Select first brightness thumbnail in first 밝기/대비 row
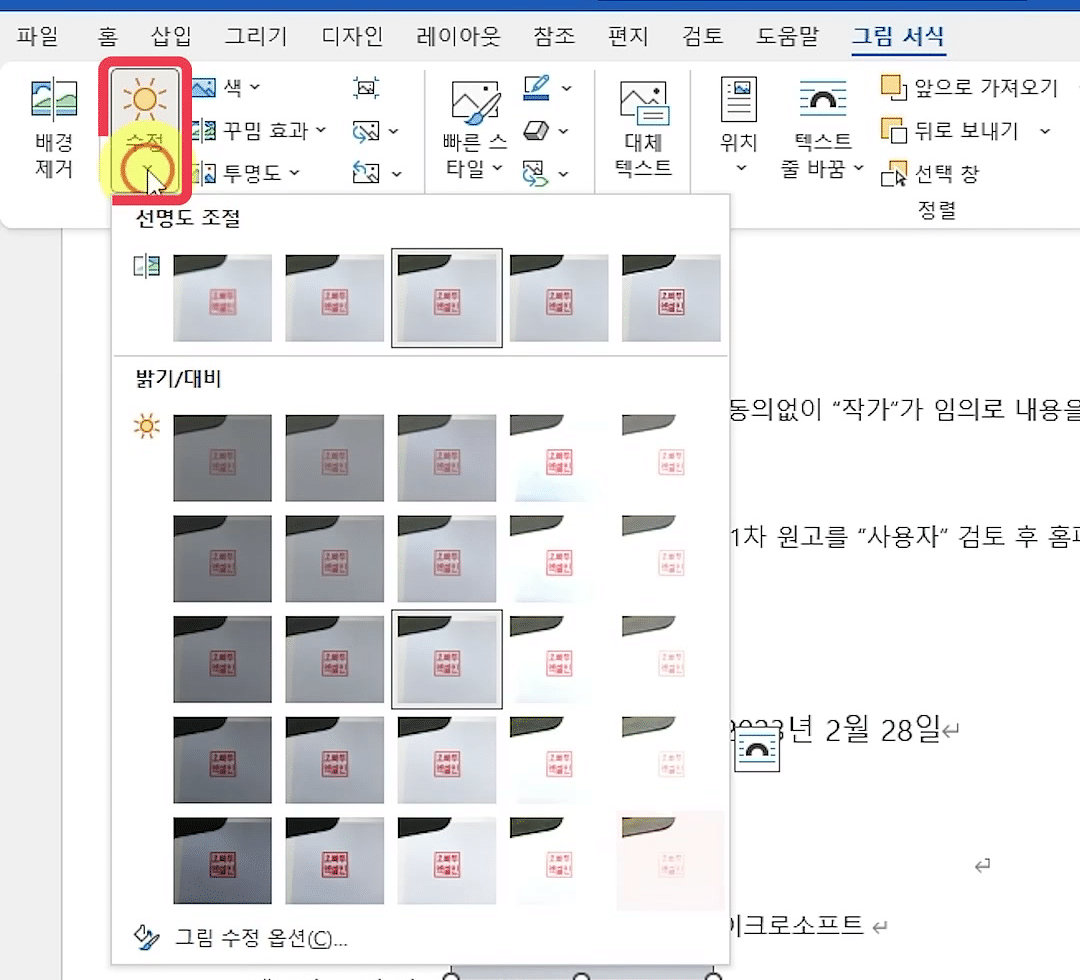1080x980 pixels. 222,458
